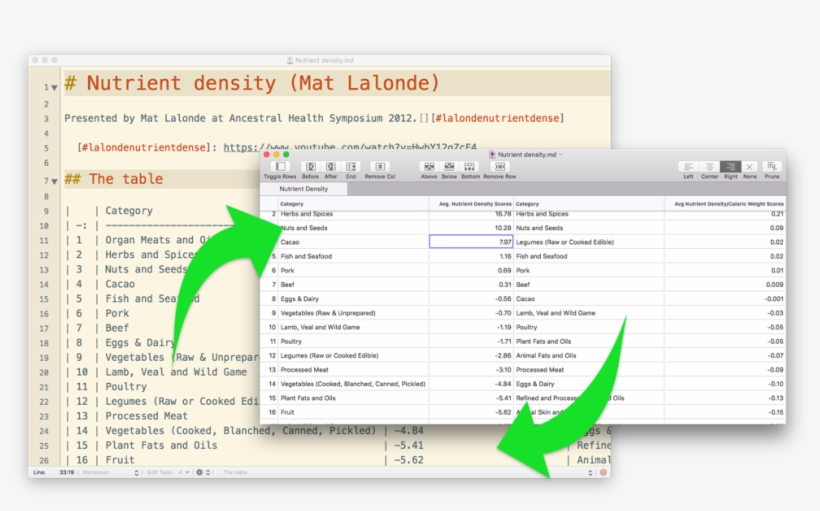
Task: Click Legumes (Raw or Cooked Edible) in second Category column
Action: click(589, 242)
